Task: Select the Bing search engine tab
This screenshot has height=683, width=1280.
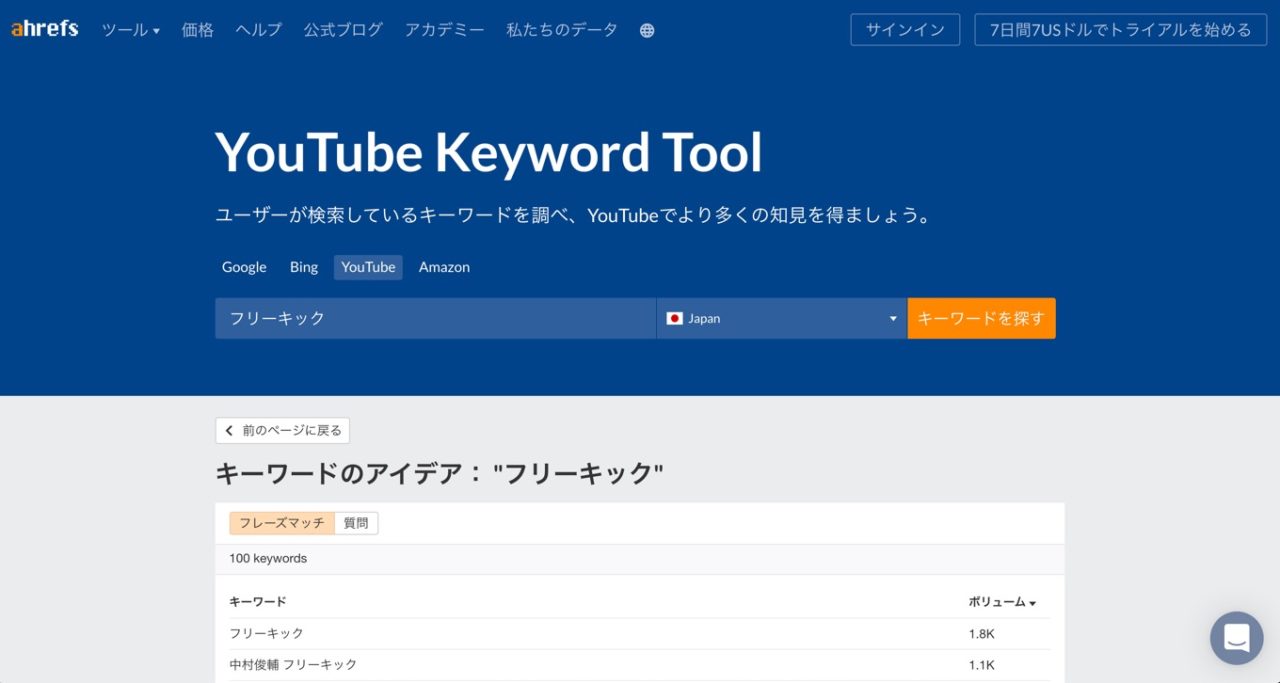Action: click(303, 267)
